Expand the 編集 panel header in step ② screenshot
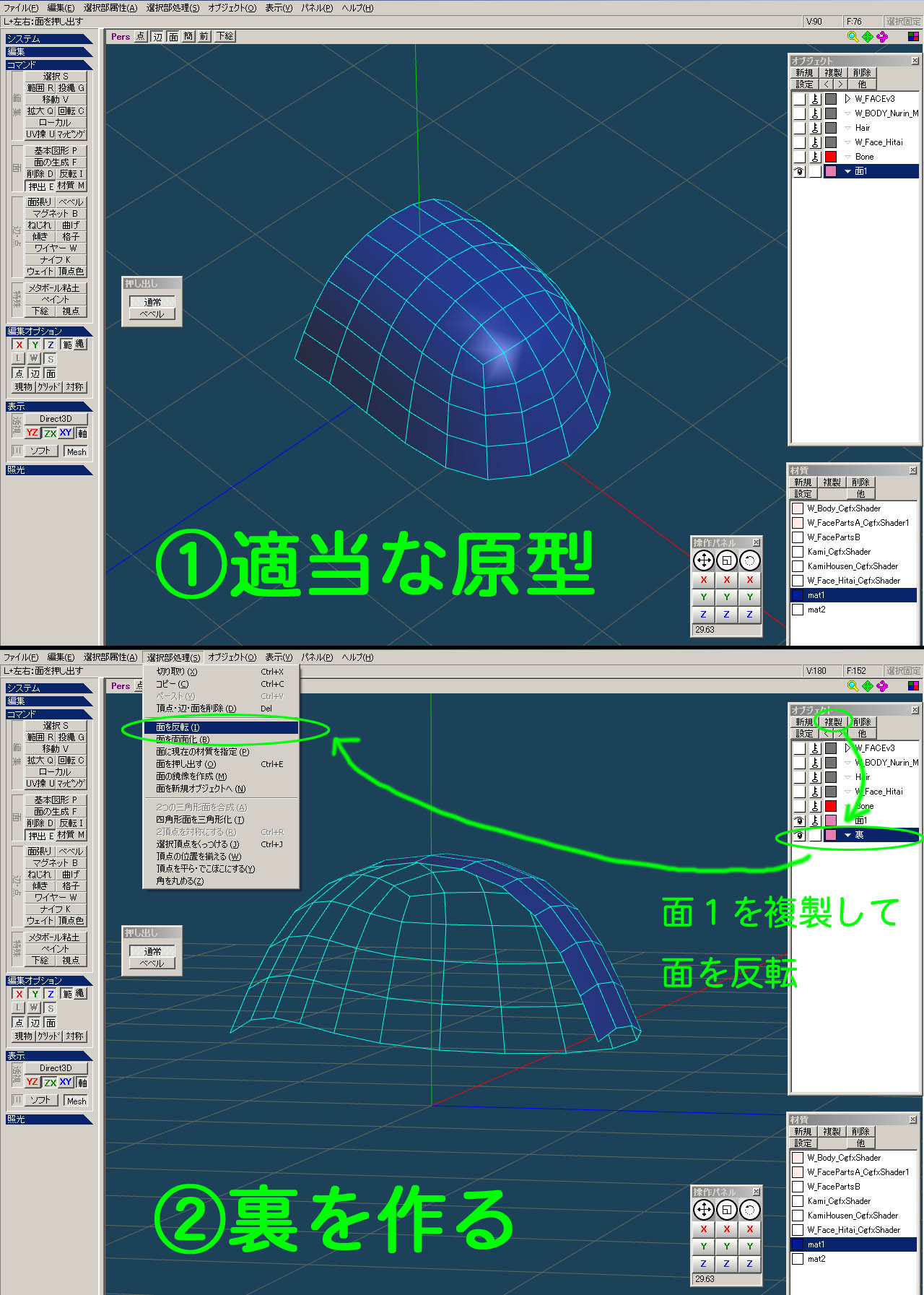 point(49,701)
